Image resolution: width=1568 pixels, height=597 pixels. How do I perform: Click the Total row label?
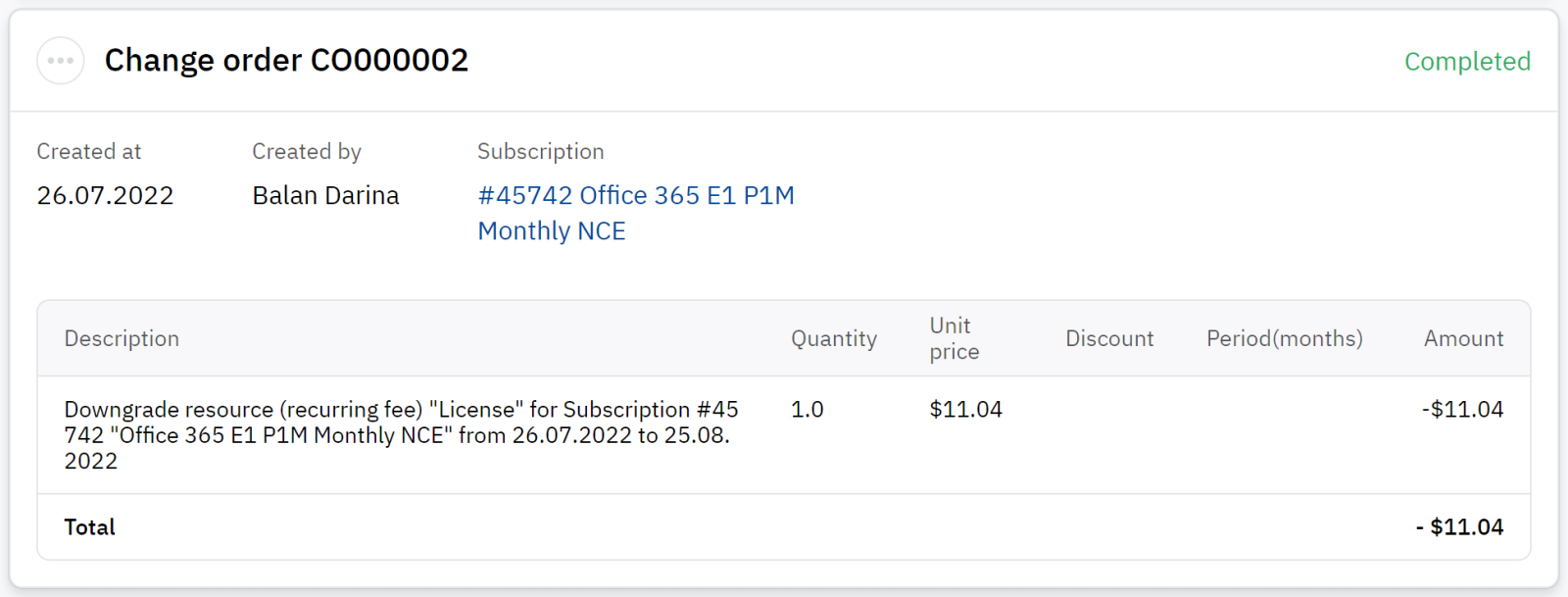click(x=90, y=527)
